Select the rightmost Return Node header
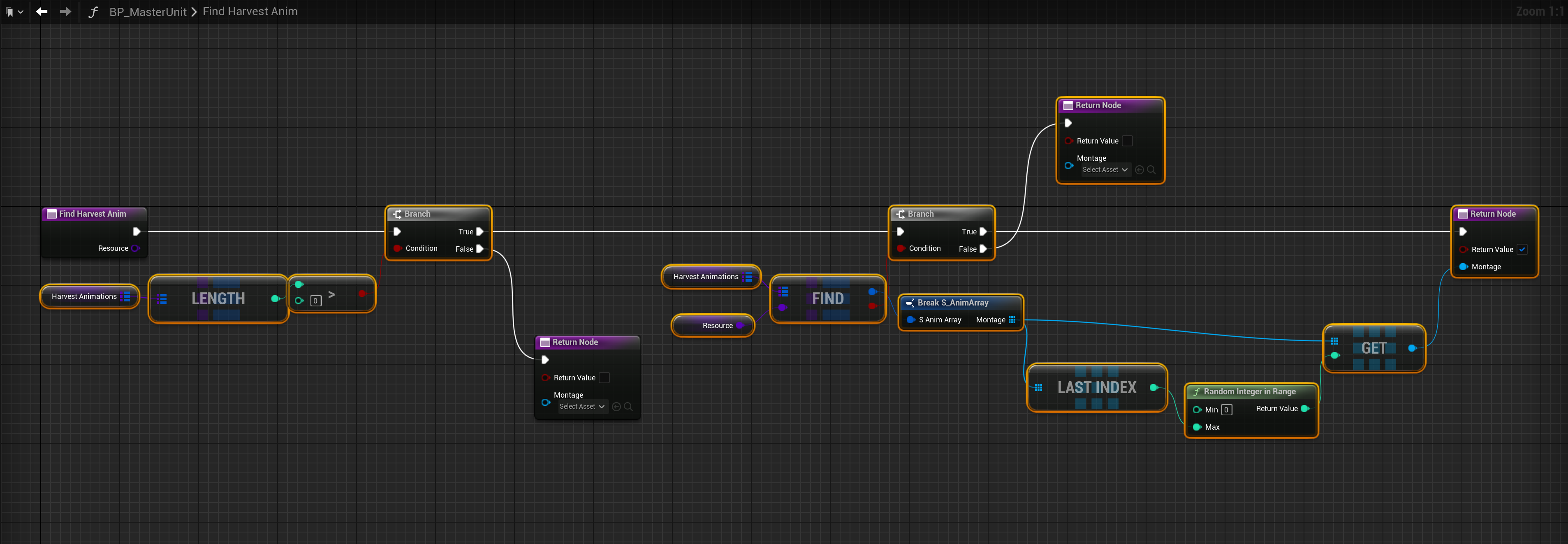 [x=1494, y=213]
